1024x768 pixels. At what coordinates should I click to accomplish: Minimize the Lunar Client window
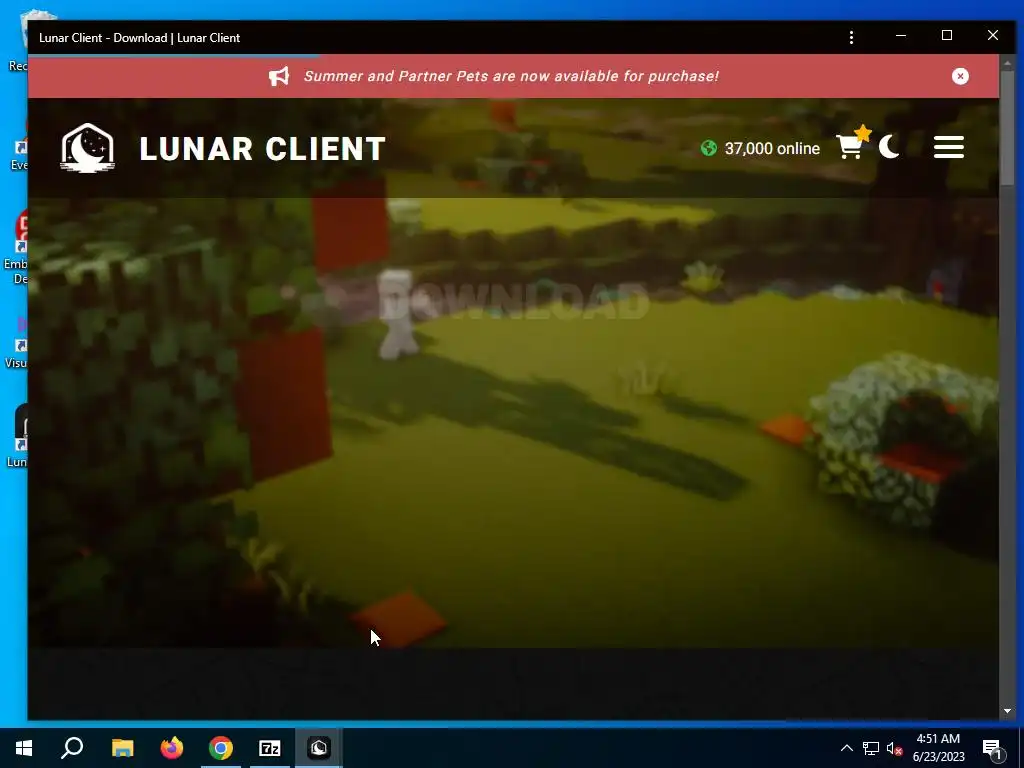coord(901,36)
